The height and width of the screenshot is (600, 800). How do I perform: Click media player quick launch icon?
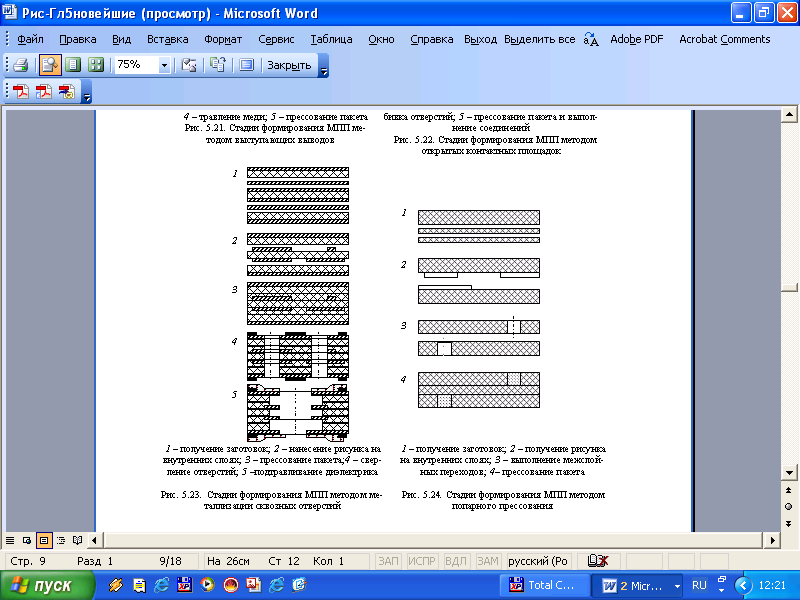[207, 585]
